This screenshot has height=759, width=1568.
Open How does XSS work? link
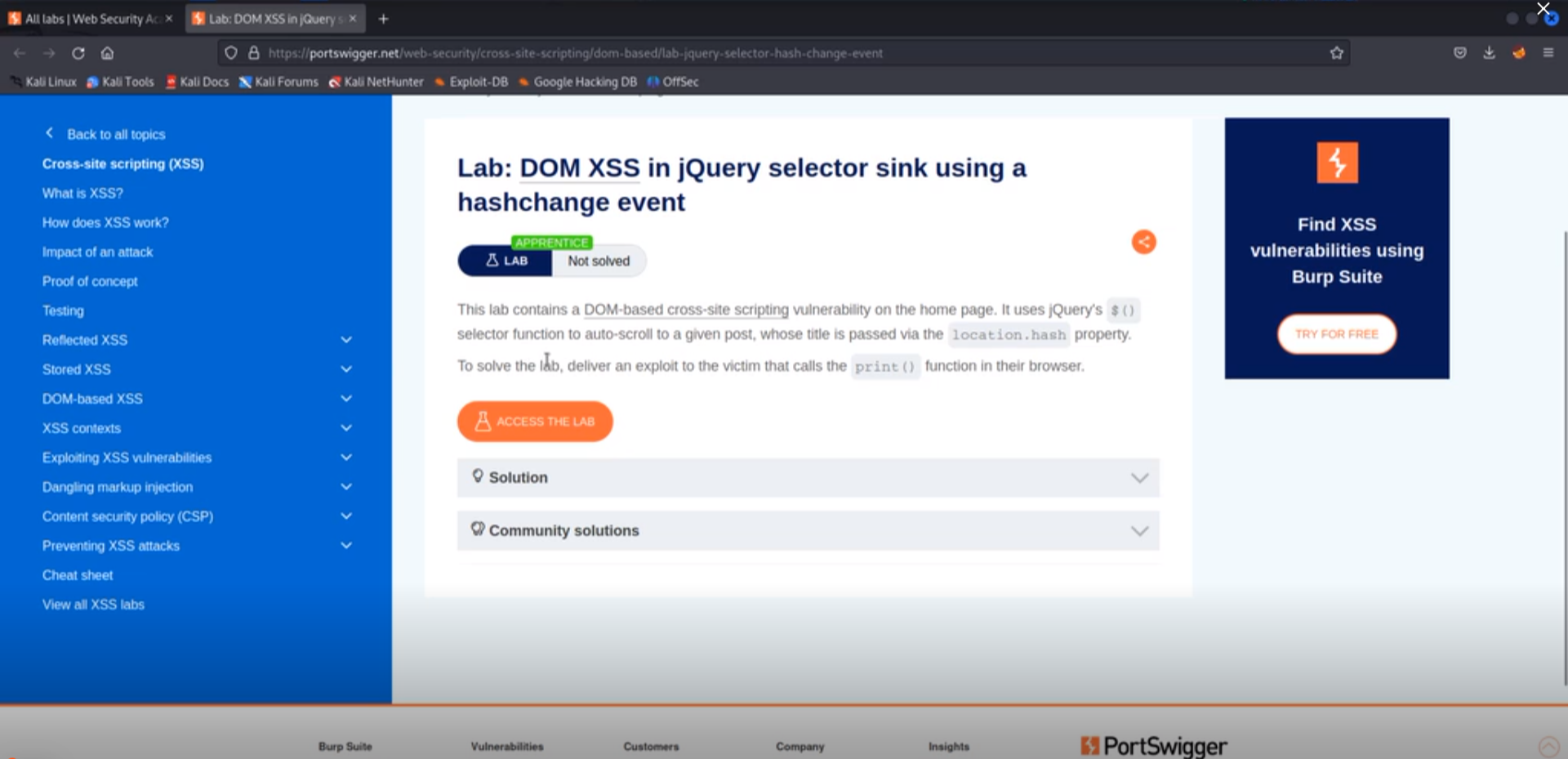tap(105, 222)
